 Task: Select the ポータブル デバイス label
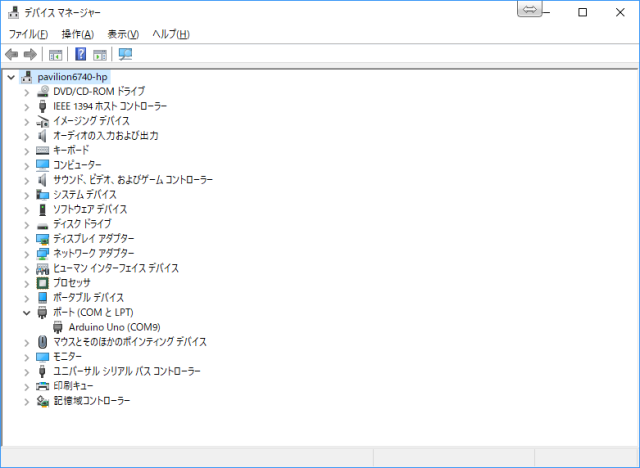[89, 297]
